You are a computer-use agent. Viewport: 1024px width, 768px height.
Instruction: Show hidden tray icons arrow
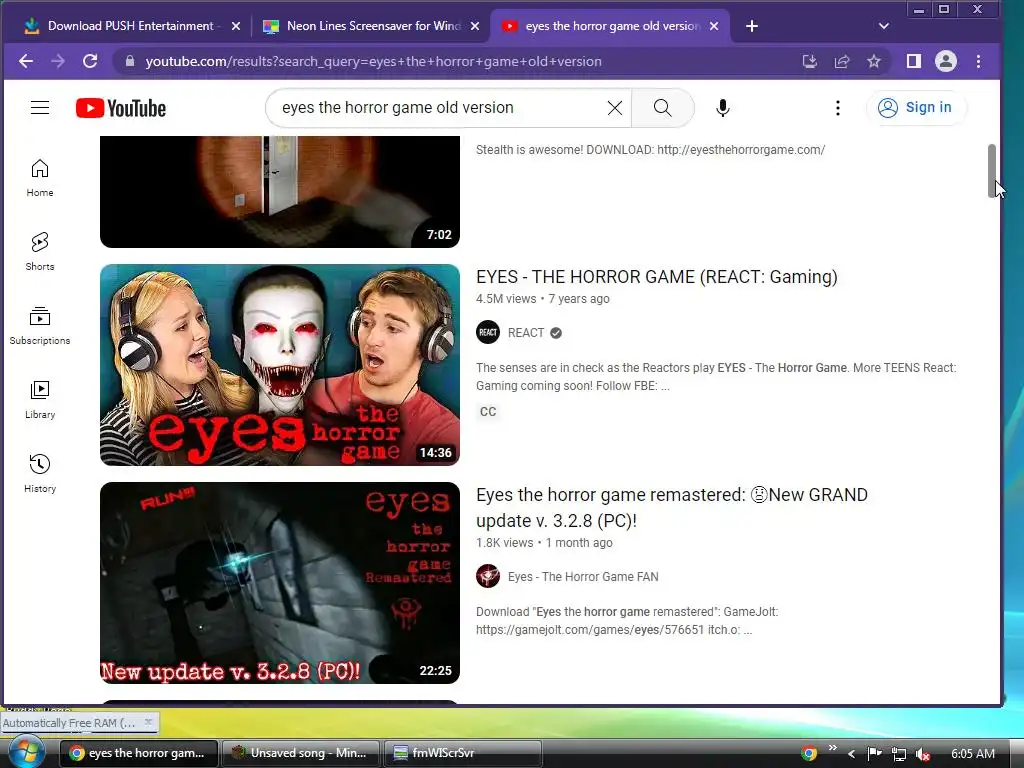click(851, 754)
